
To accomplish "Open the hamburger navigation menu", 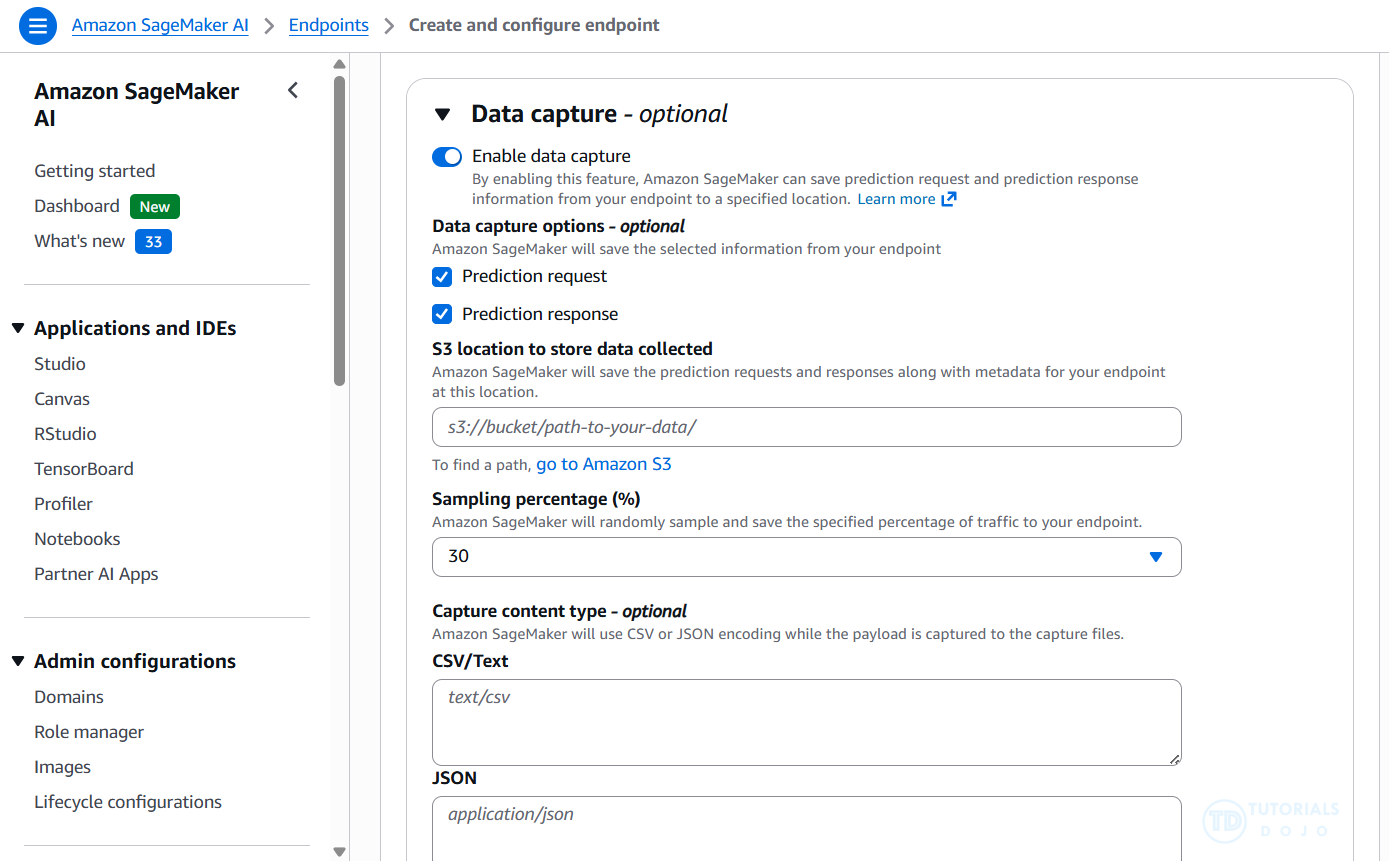I will point(38,26).
